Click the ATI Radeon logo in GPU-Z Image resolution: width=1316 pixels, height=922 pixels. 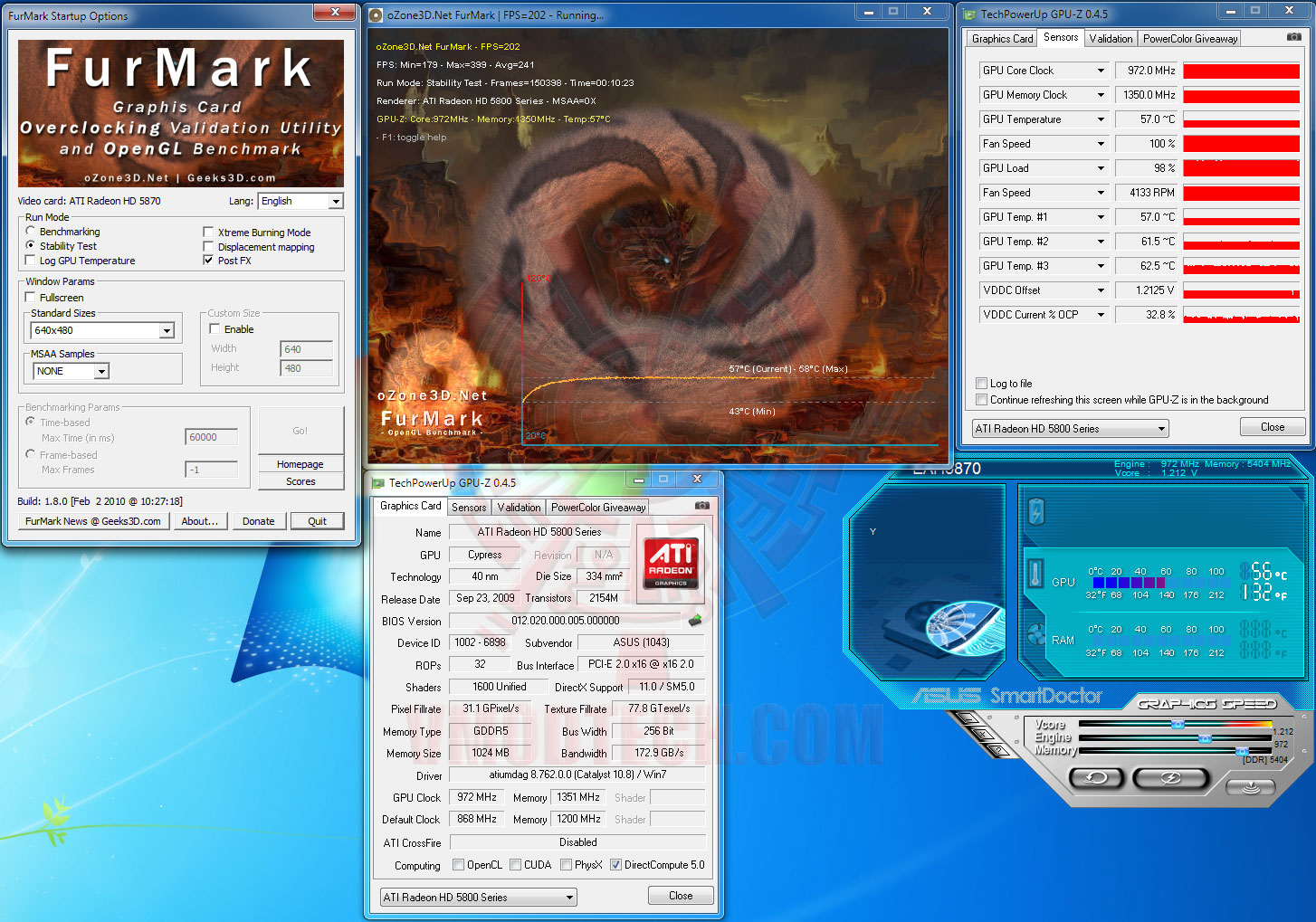pyautogui.click(x=671, y=563)
